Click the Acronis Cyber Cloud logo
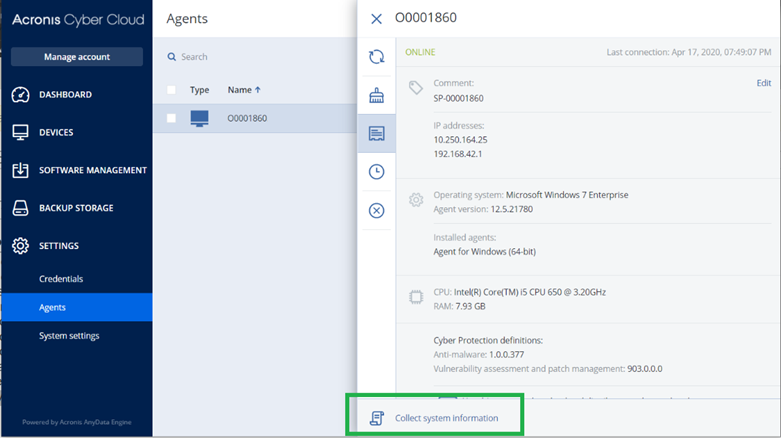Viewport: 781px width, 438px height. pos(78,20)
